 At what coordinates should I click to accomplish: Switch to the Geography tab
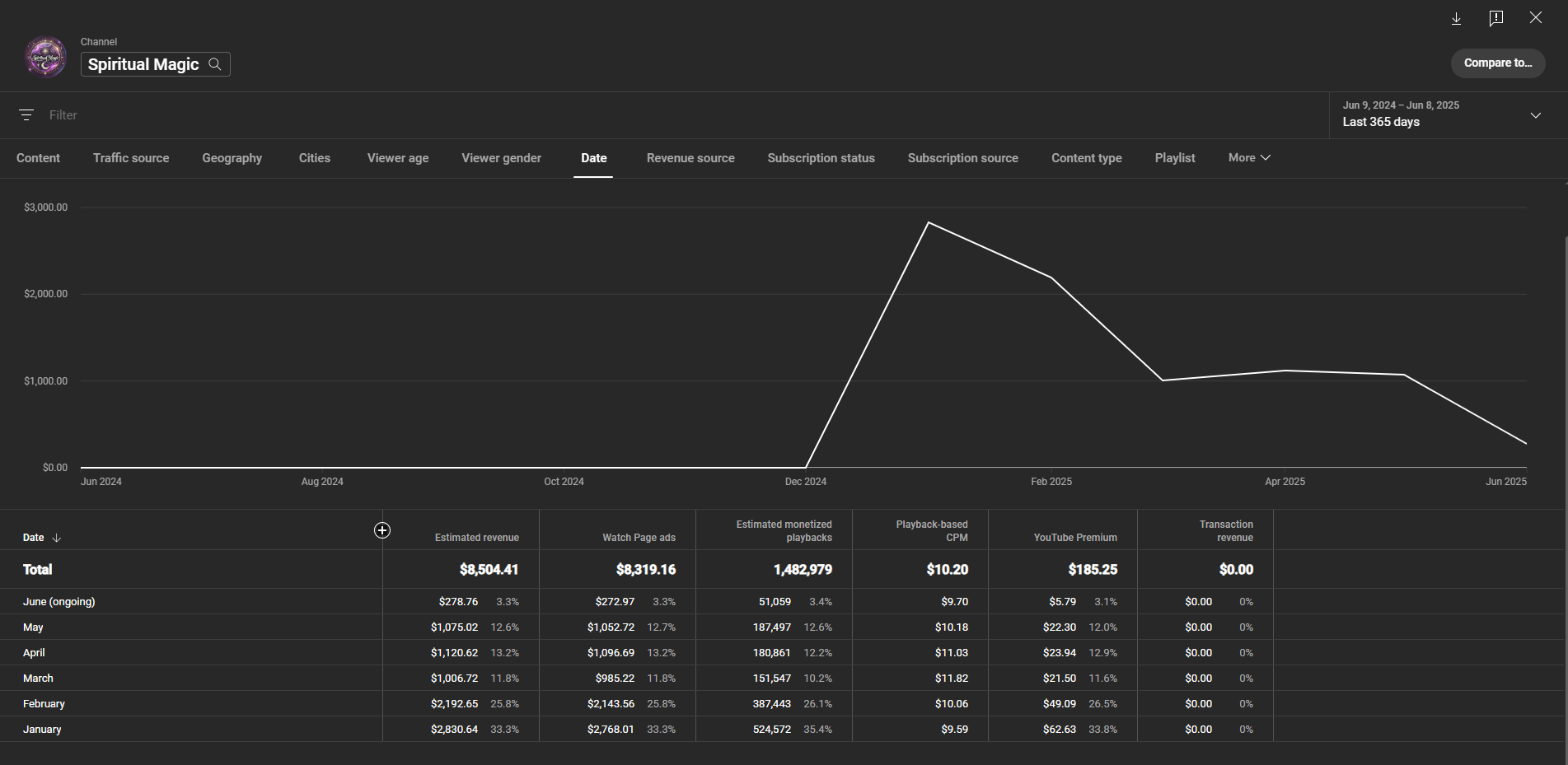tap(232, 158)
